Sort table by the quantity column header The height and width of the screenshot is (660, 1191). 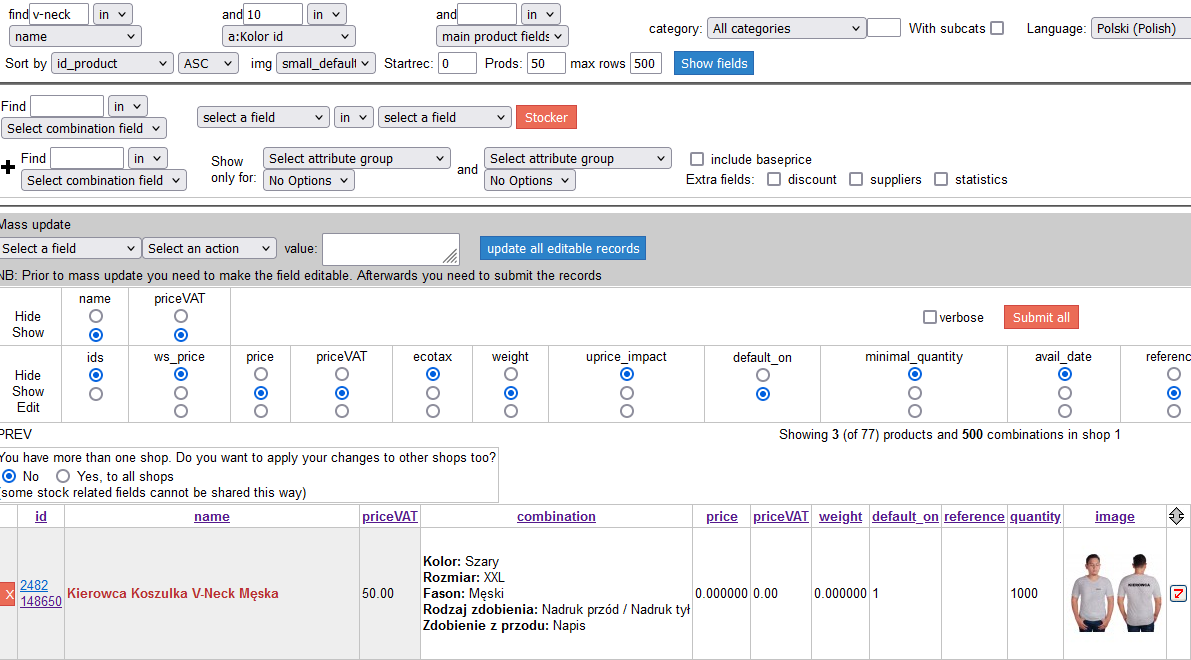coord(1035,517)
